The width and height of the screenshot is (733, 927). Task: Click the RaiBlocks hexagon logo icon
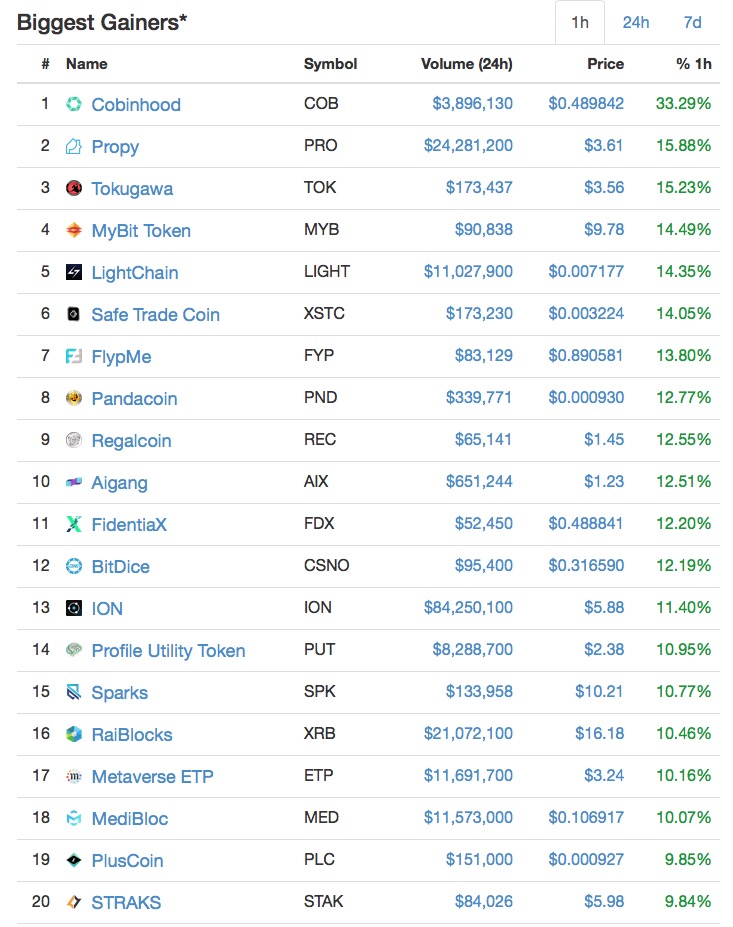74,734
